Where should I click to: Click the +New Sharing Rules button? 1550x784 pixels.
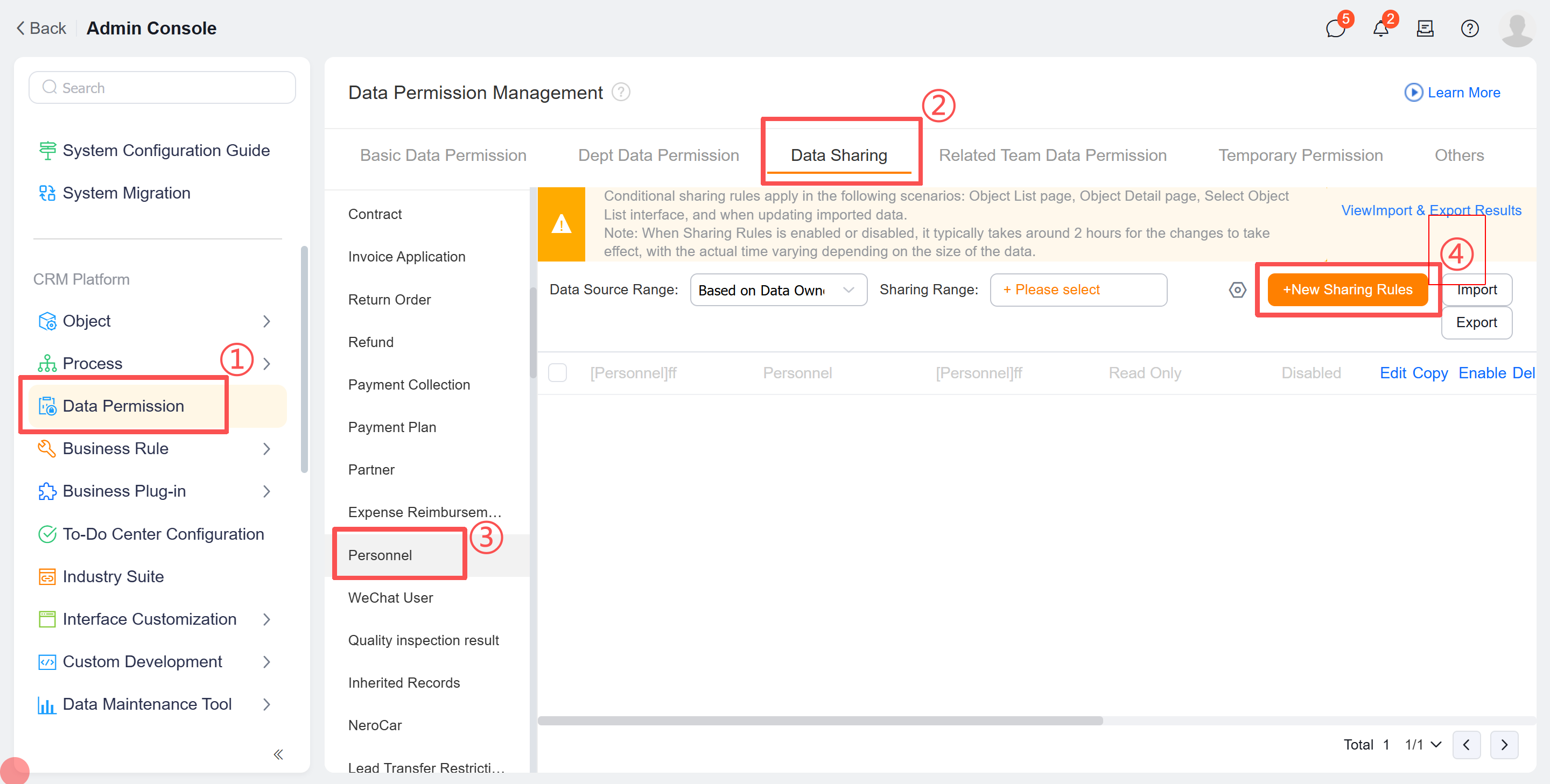click(1347, 289)
